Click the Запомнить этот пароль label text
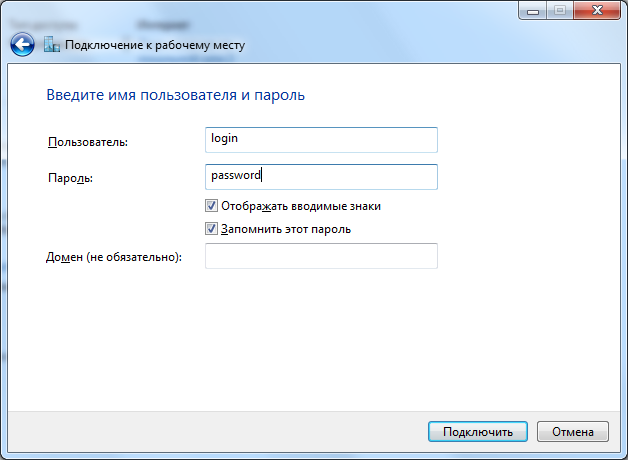The image size is (629, 462). pyautogui.click(x=285, y=229)
